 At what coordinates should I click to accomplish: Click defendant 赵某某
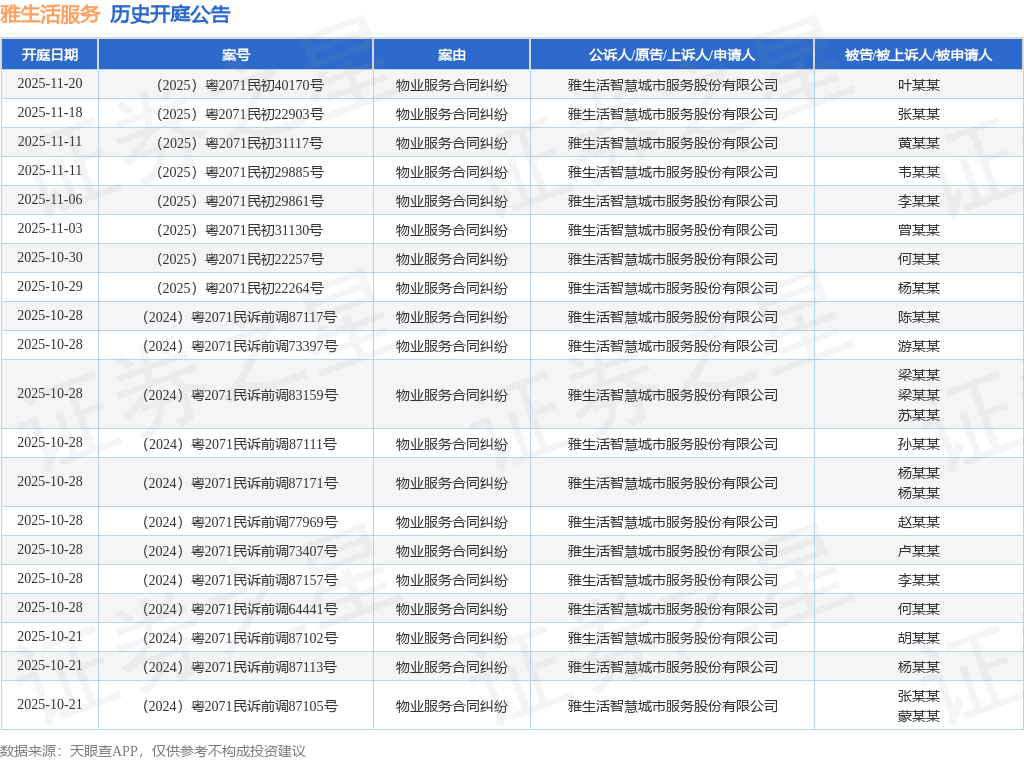pyautogui.click(x=918, y=522)
